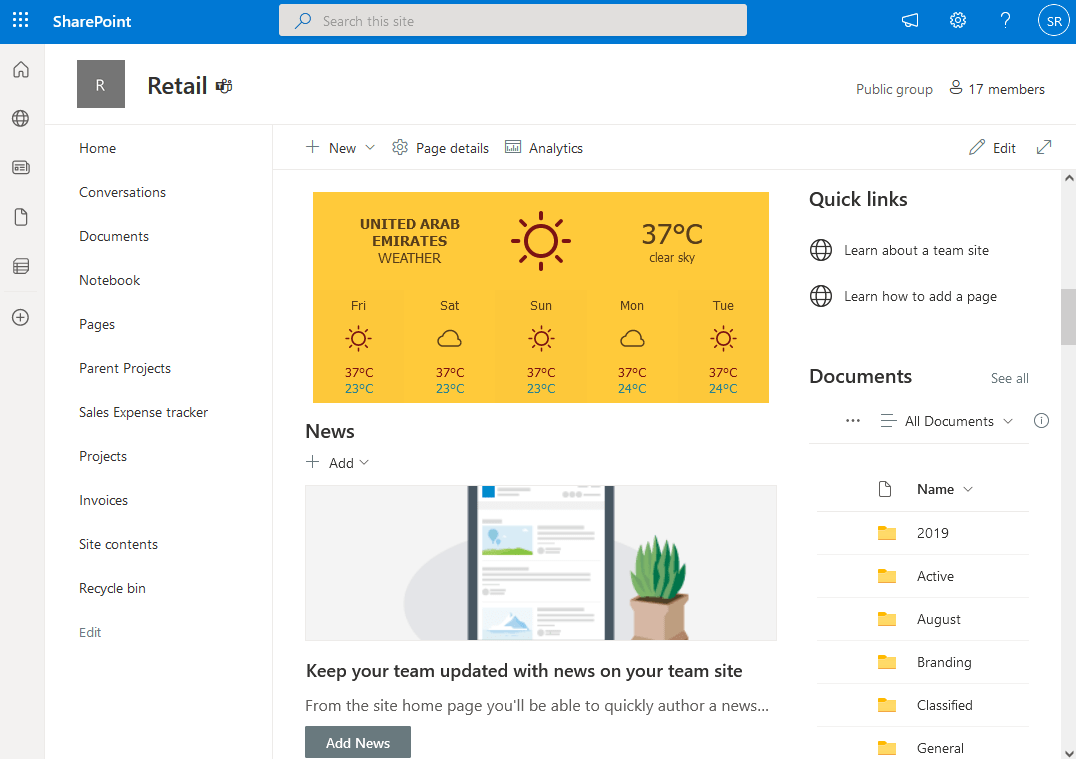Image resolution: width=1076 pixels, height=759 pixels.
Task: Open the info panel for All Documents
Action: (x=1041, y=421)
